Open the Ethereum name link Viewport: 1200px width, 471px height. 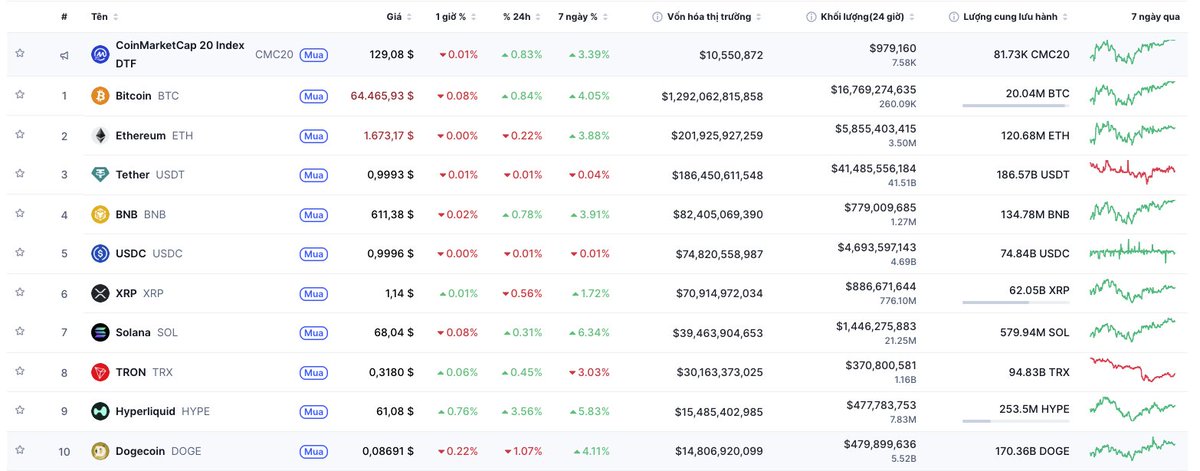click(x=141, y=135)
